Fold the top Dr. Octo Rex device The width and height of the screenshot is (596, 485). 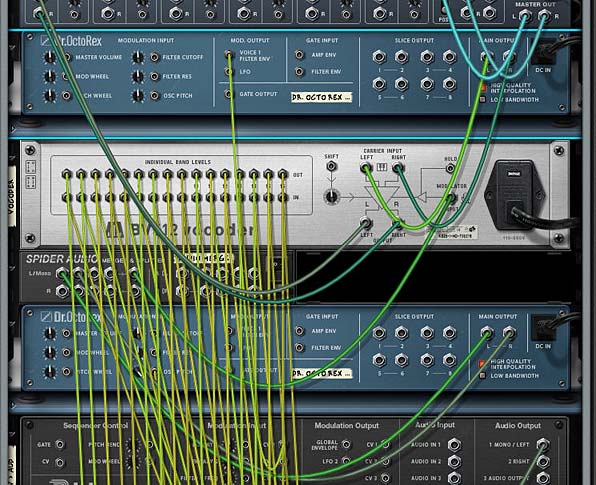(x=13, y=48)
